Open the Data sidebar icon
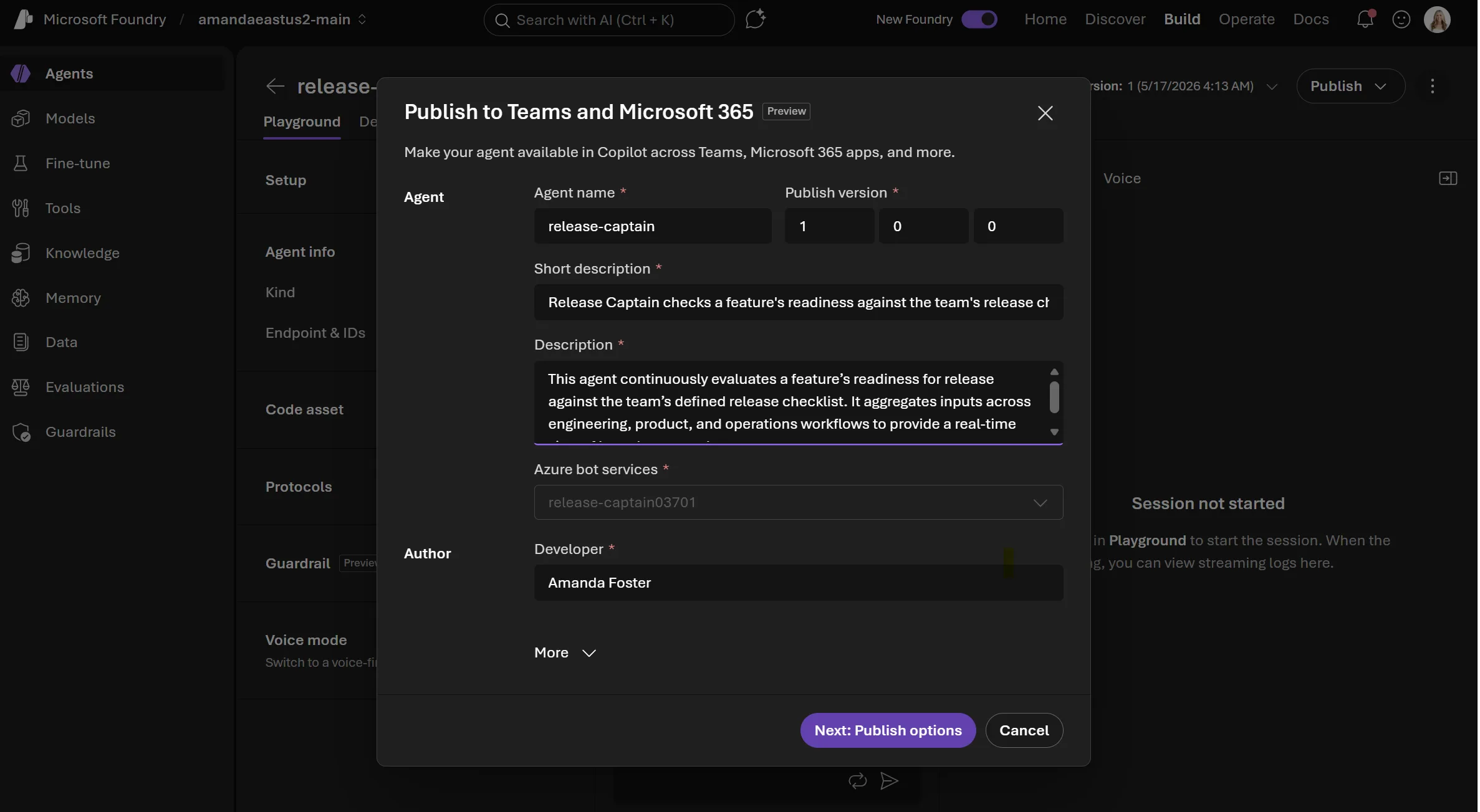The image size is (1480, 812). click(21, 342)
